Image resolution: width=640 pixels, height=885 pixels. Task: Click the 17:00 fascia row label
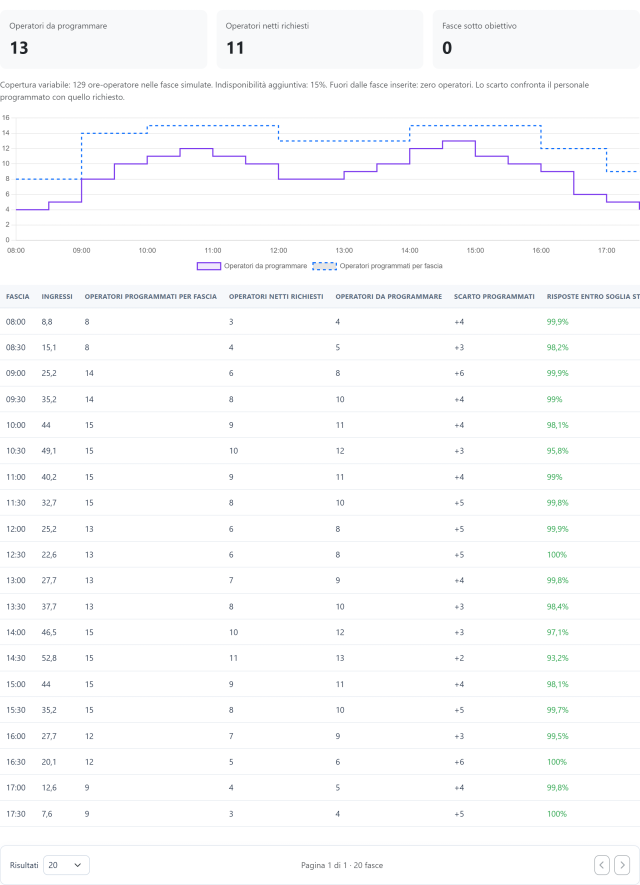click(x=16, y=788)
